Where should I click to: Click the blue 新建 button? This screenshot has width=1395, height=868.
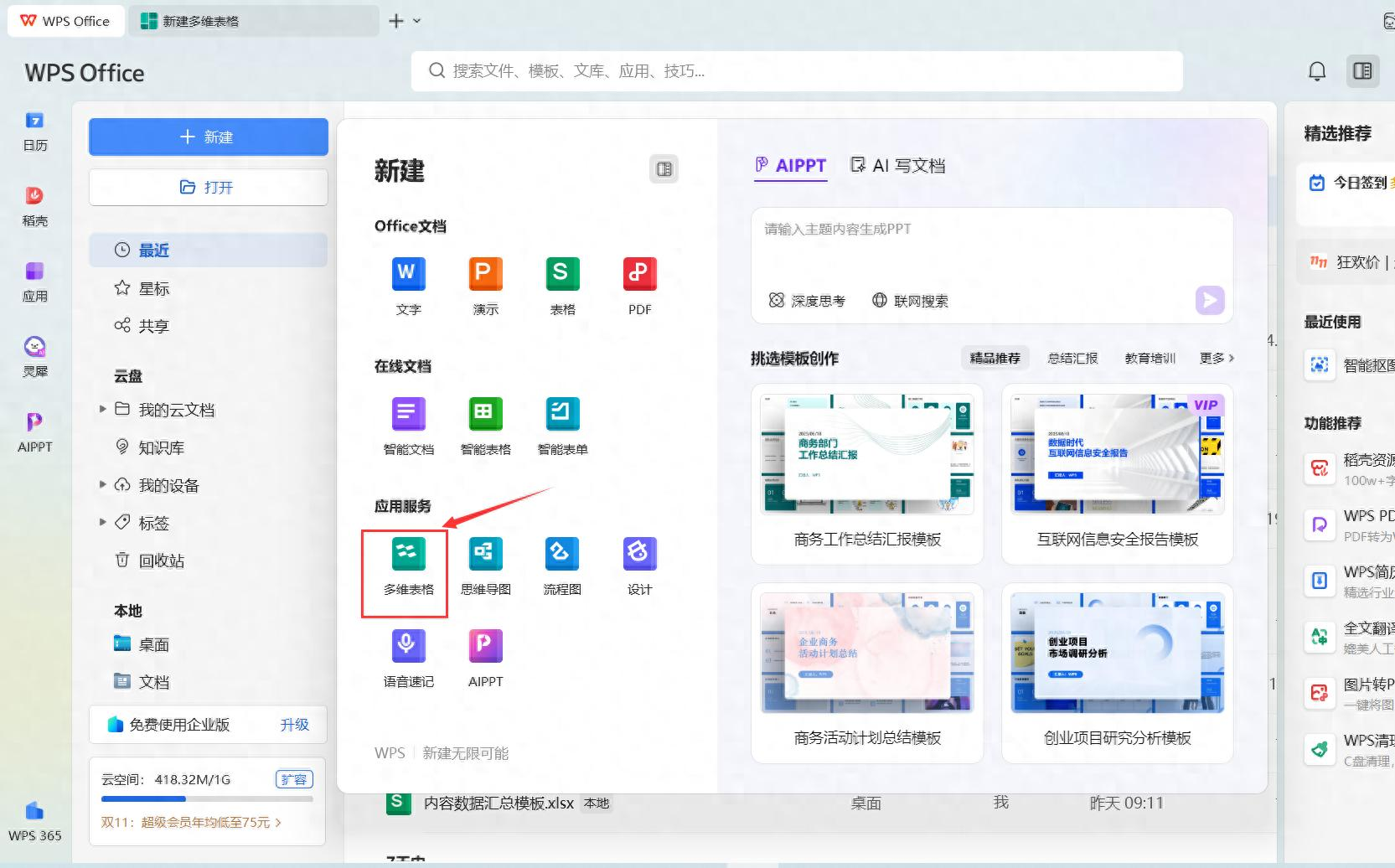tap(209, 137)
